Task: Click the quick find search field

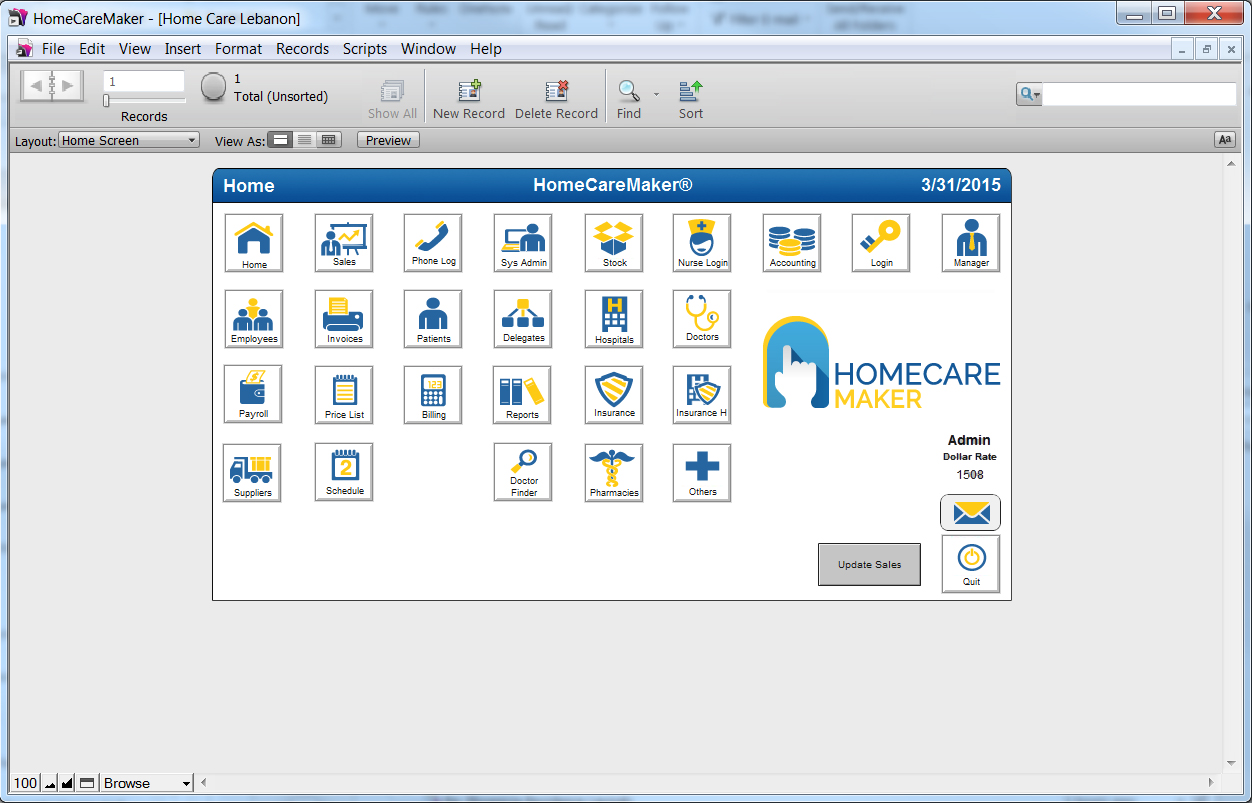Action: pyautogui.click(x=1139, y=94)
